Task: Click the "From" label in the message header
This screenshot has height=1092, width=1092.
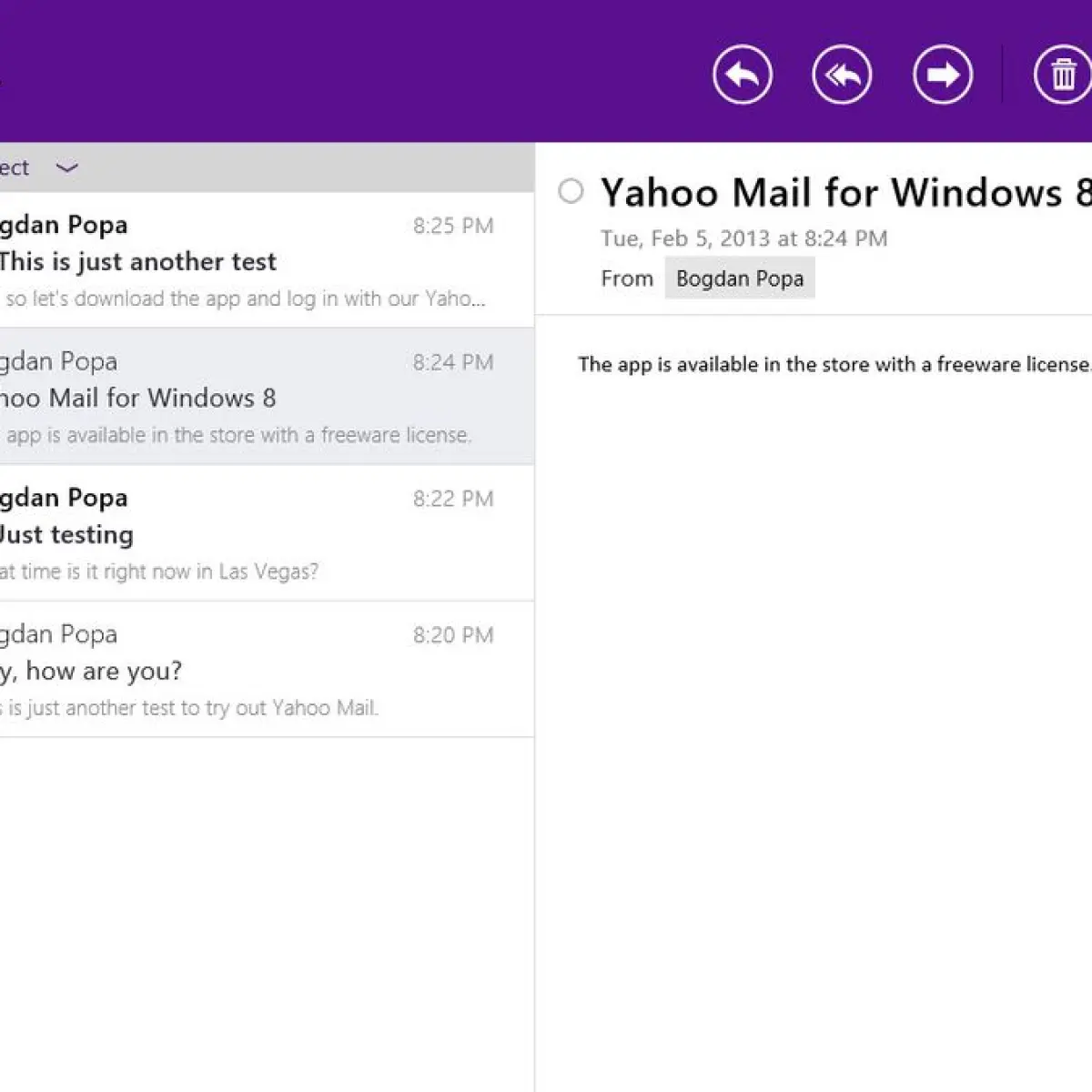Action: pos(627,278)
